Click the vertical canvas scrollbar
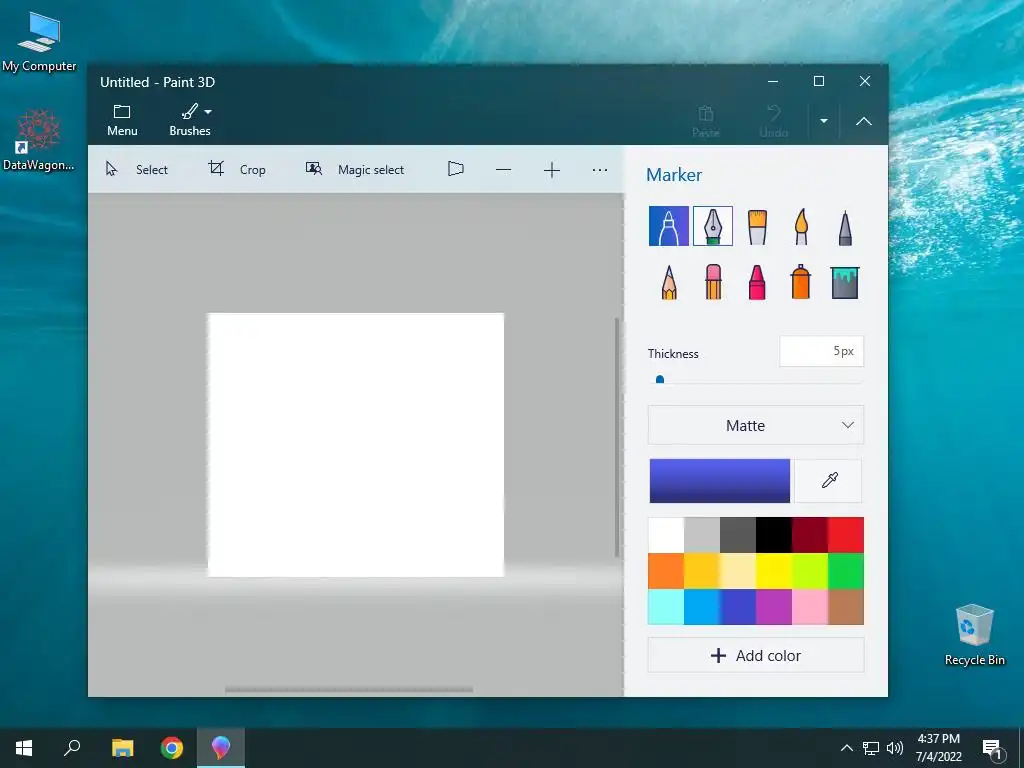 coord(617,437)
